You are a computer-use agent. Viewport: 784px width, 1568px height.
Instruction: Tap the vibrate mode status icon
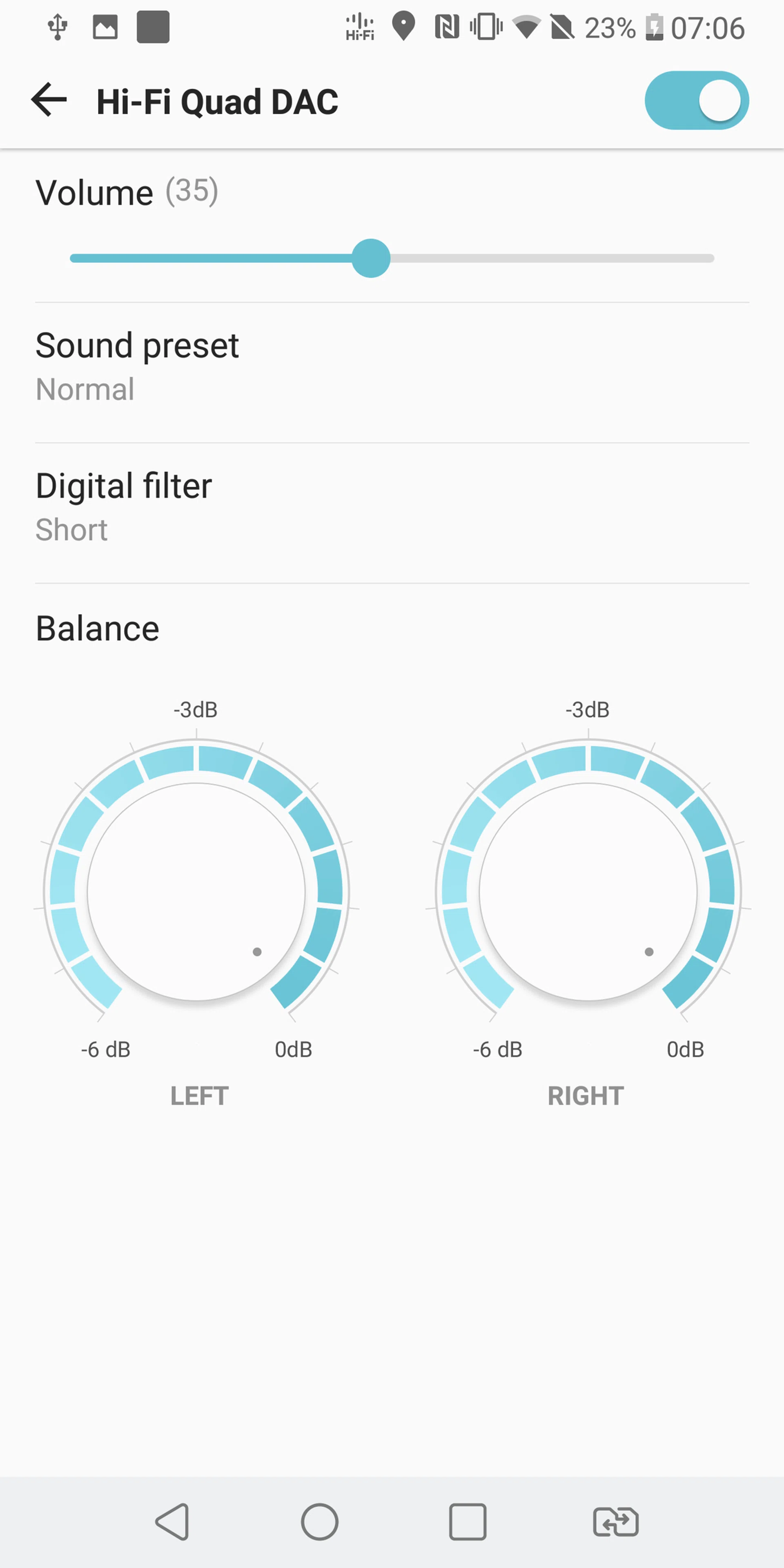coord(486,27)
